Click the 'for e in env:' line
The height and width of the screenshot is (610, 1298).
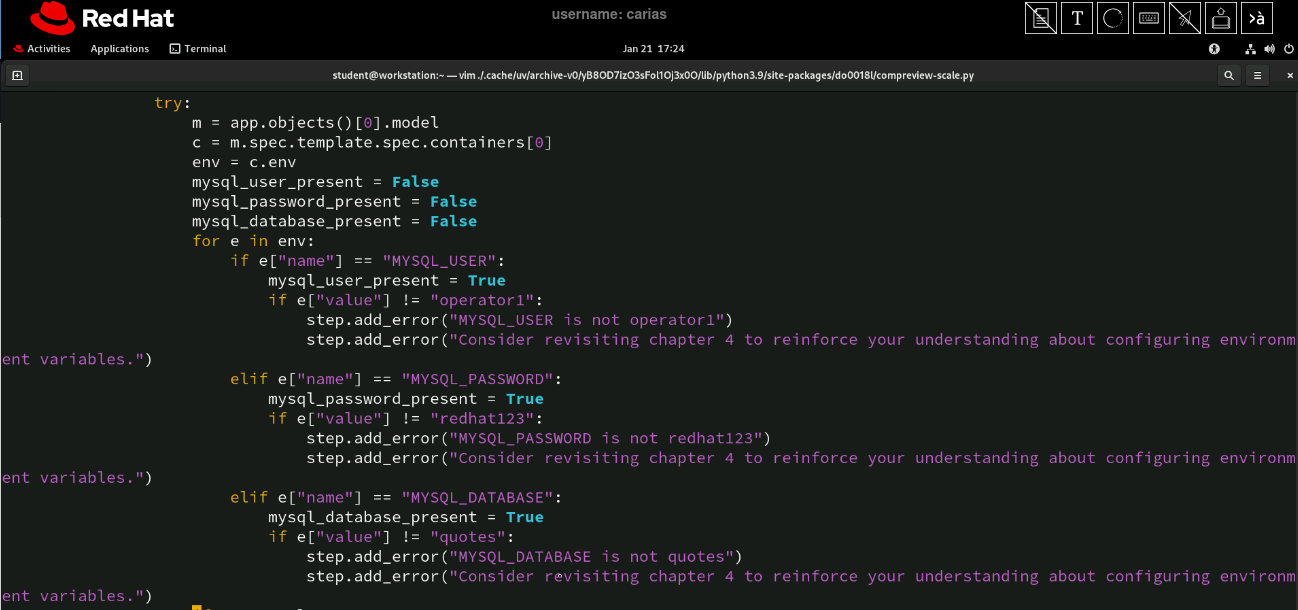pyautogui.click(x=253, y=241)
